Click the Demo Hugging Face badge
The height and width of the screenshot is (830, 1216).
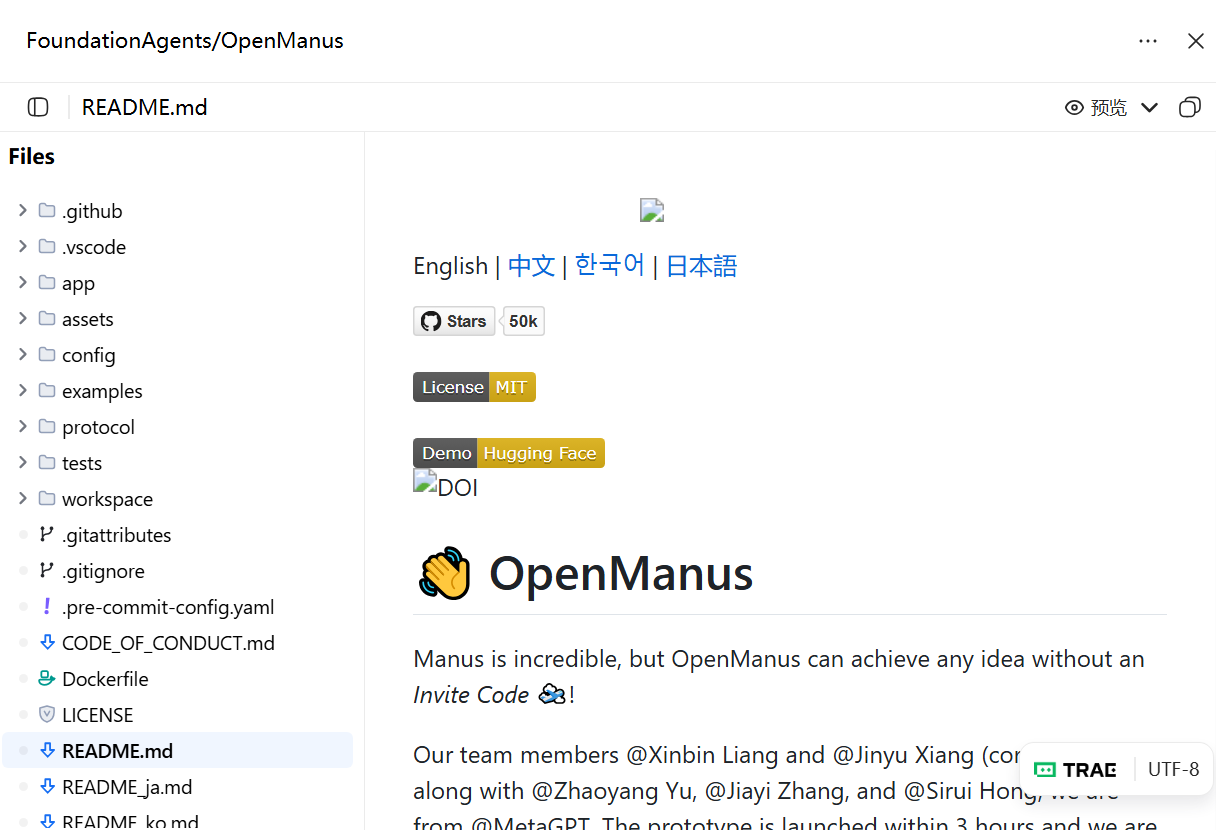[509, 453]
